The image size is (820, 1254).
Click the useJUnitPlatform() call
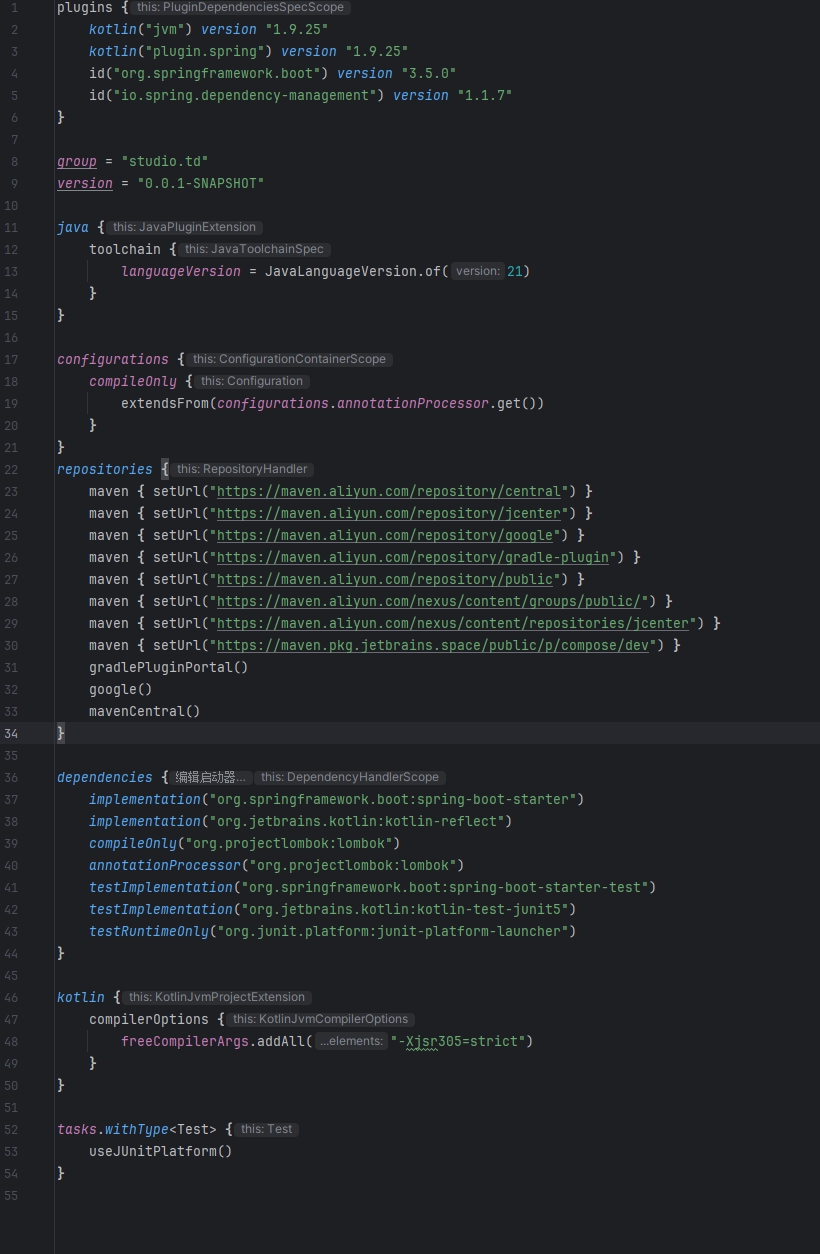[161, 1151]
